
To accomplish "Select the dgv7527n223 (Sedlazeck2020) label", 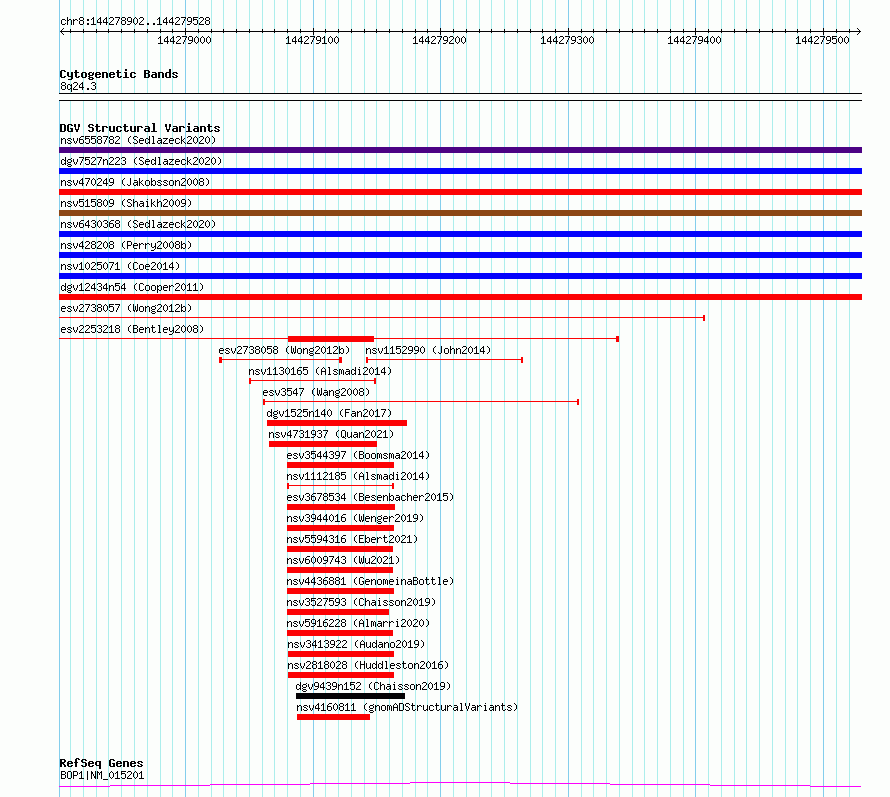I will pos(141,161).
